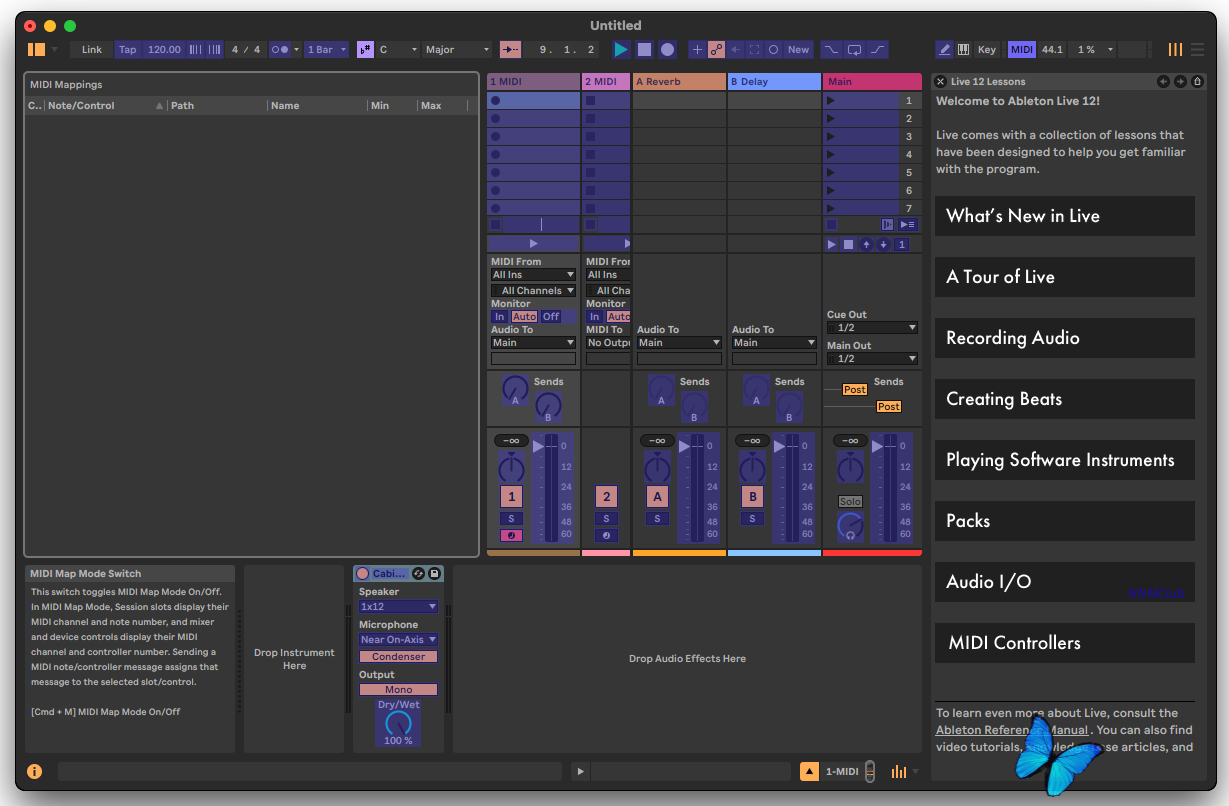
Task: Toggle the Draw Mode pencil icon
Action: pos(944,49)
